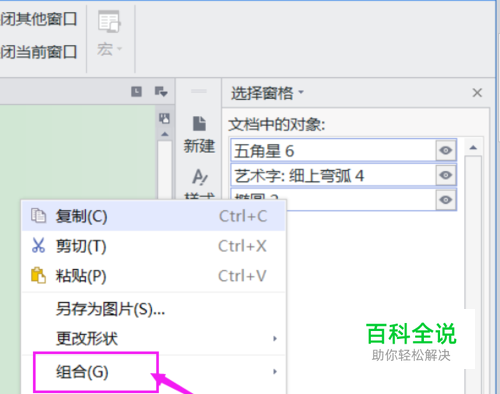Choose 粘贴(P) from context menu

(x=154, y=276)
